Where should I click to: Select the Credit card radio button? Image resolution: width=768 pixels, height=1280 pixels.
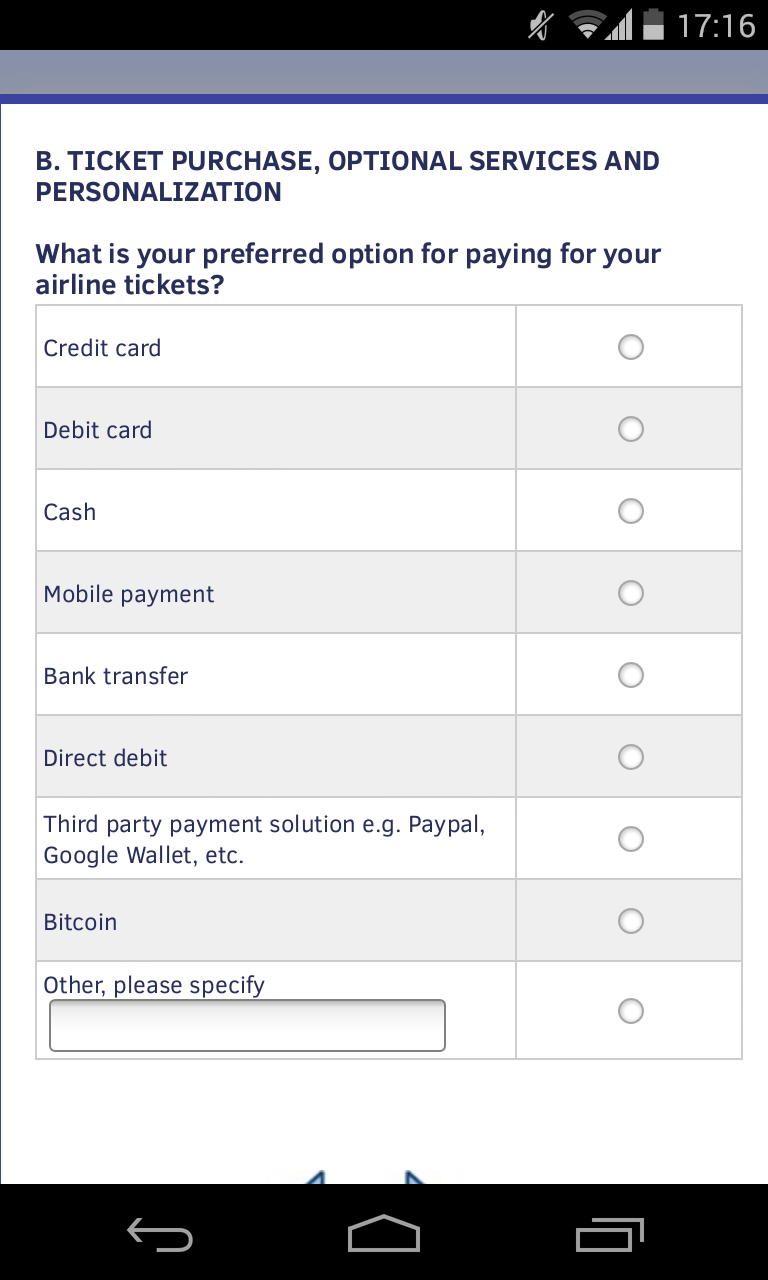tap(631, 347)
